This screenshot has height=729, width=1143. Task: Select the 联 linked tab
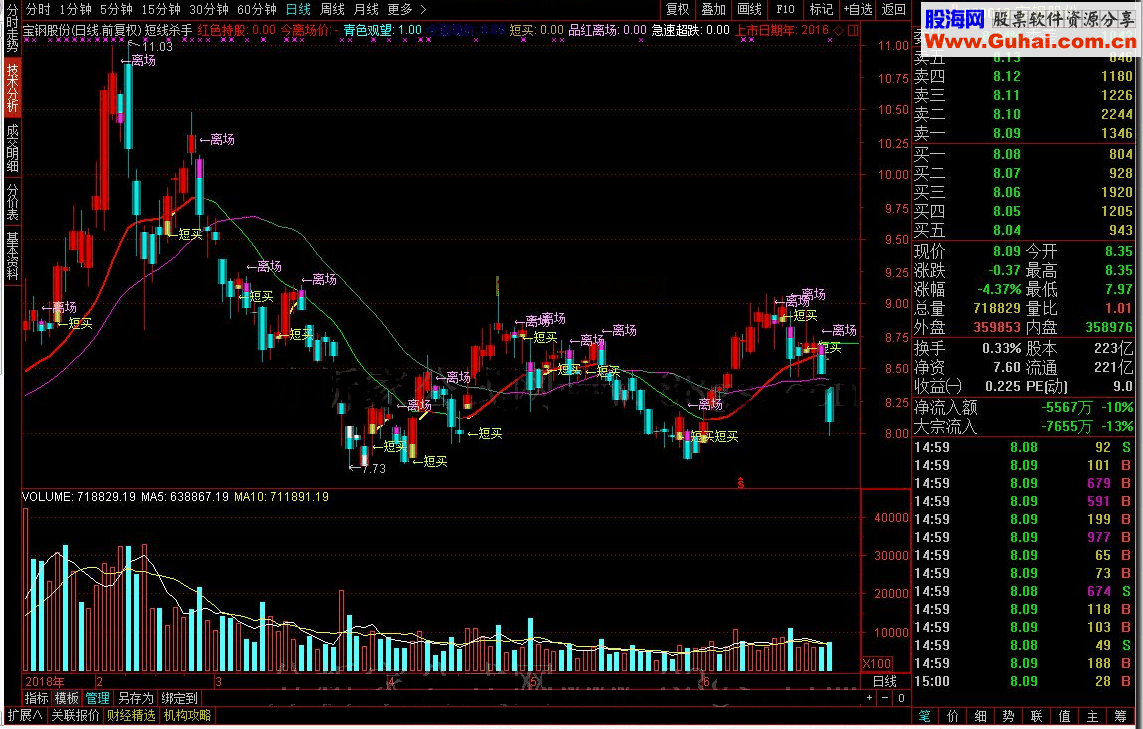point(1036,716)
